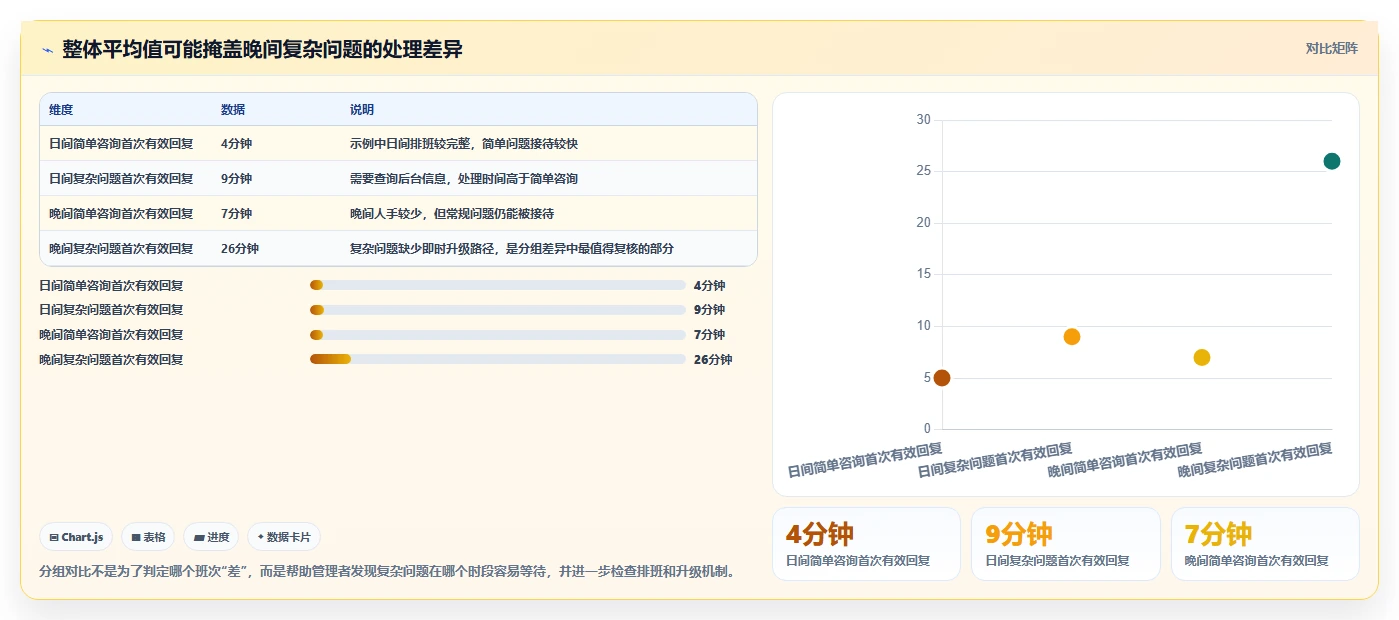This screenshot has width=1399, height=620.
Task: Click the 数据卡片 chip
Action: pyautogui.click(x=283, y=537)
